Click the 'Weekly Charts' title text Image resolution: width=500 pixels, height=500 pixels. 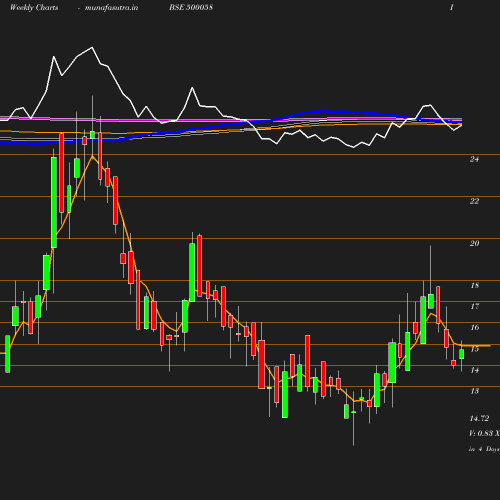tap(34, 7)
